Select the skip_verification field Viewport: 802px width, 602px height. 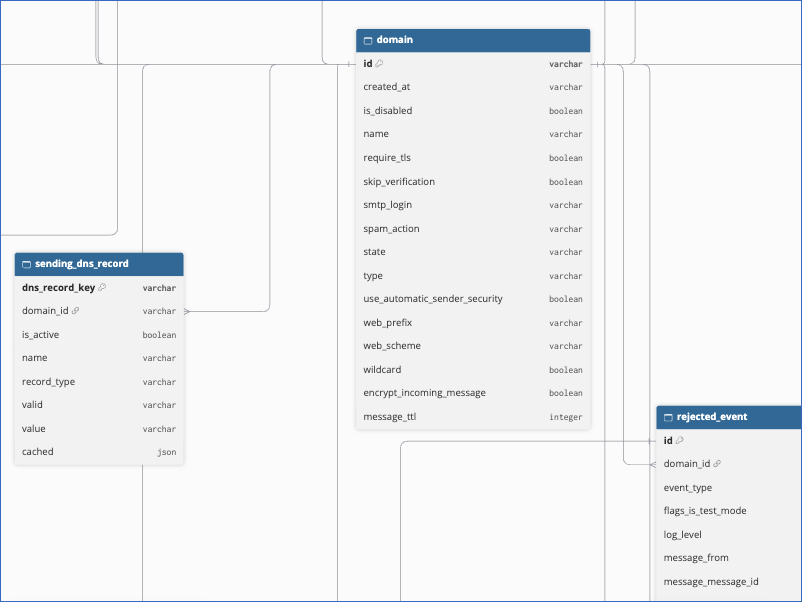pos(473,182)
